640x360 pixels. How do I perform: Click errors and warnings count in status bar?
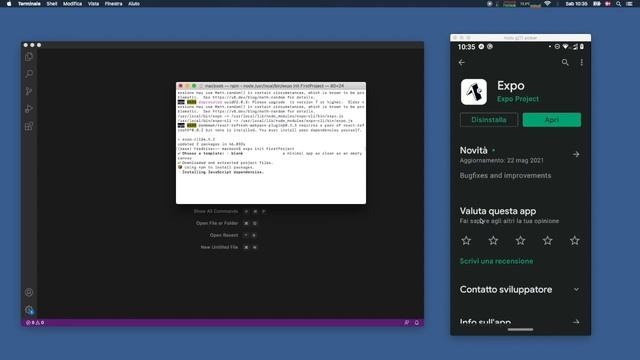[x=35, y=322]
